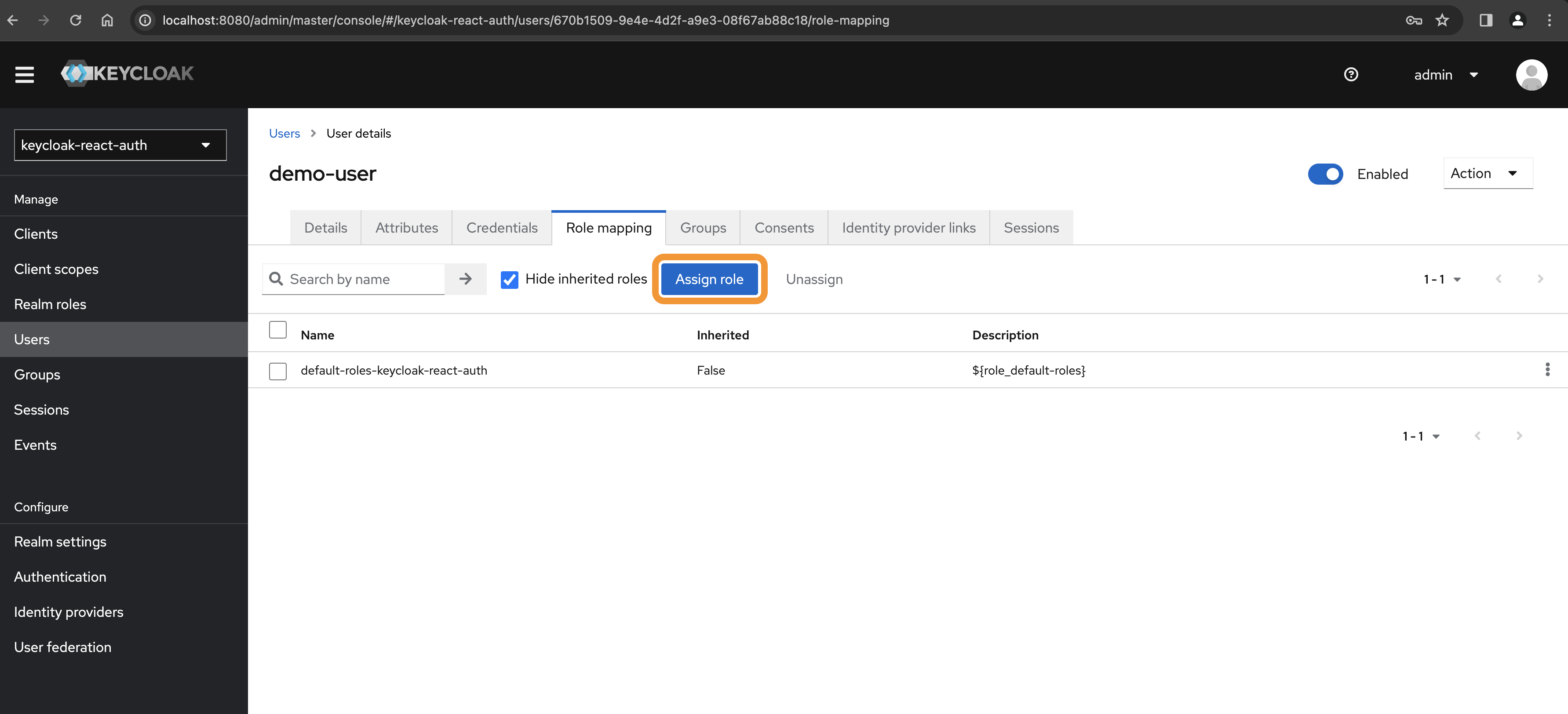The height and width of the screenshot is (714, 1568).
Task: Expand the Action dropdown menu
Action: click(x=1487, y=174)
